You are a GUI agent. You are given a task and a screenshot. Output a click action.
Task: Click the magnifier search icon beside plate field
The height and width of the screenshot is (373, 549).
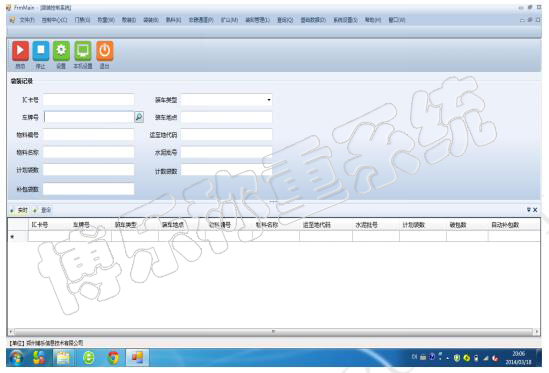tap(139, 117)
